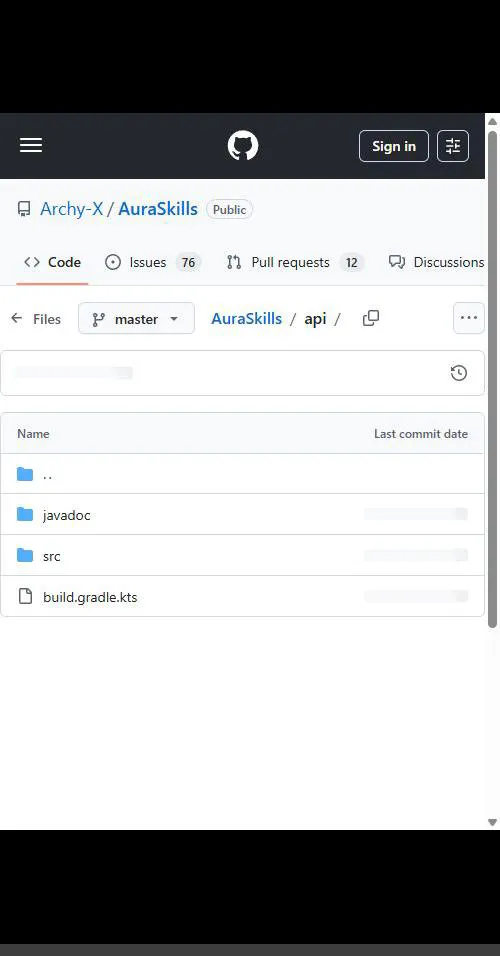The image size is (500, 956).
Task: Click the src folder icon
Action: pyautogui.click(x=25, y=555)
